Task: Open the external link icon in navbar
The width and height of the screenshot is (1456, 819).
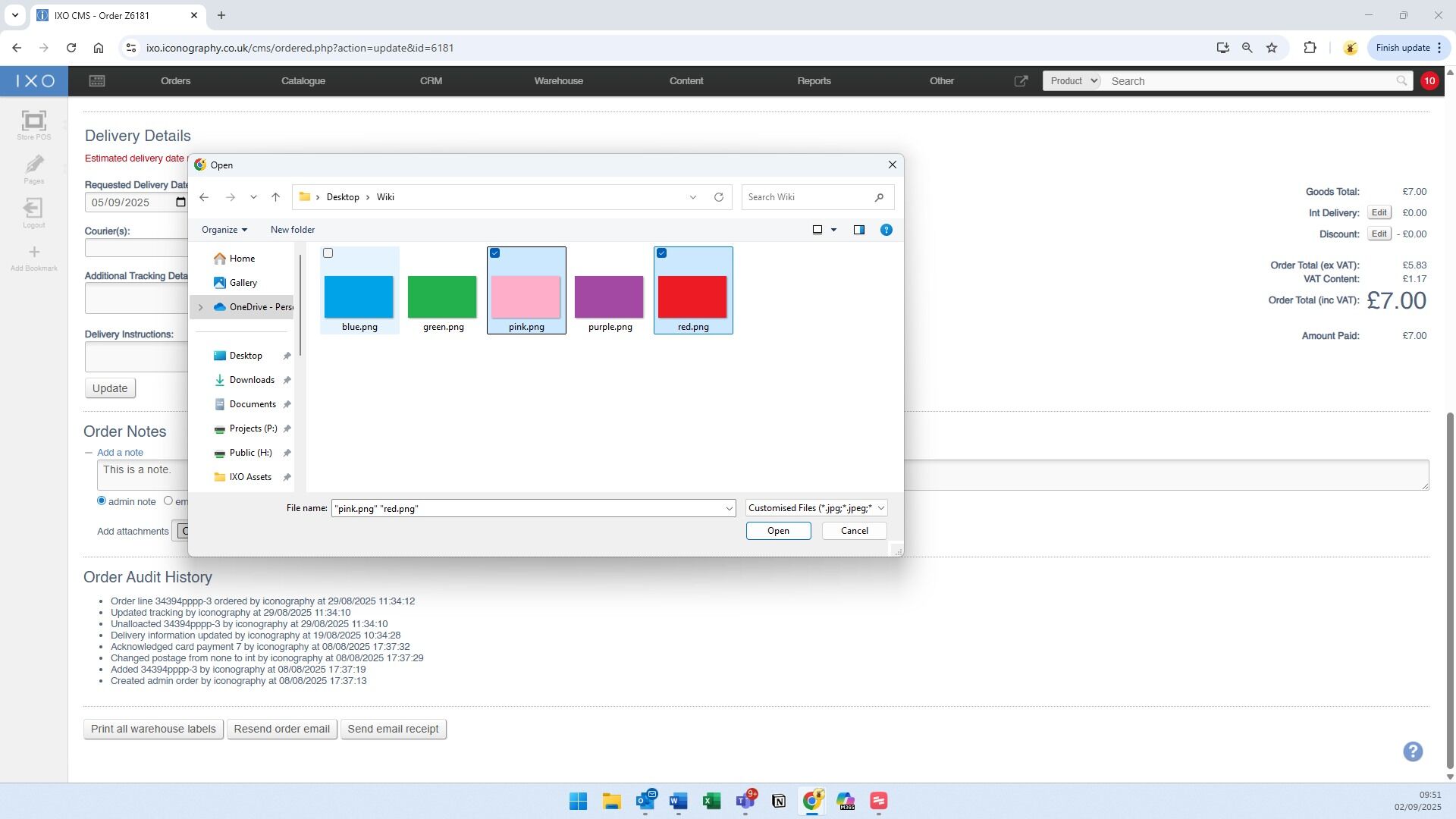Action: click(x=1021, y=81)
